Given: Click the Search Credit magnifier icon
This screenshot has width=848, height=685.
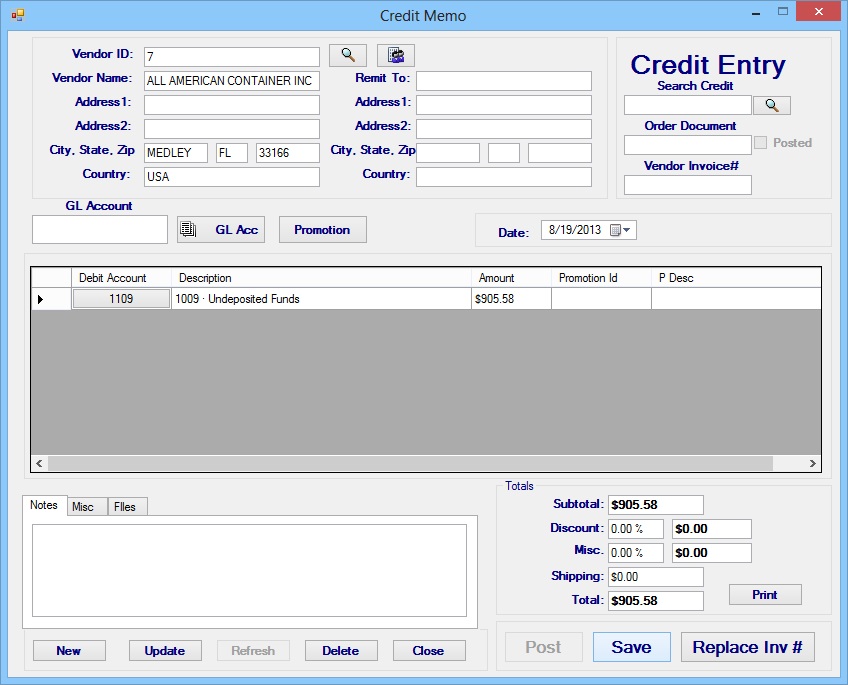Looking at the screenshot, I should [772, 105].
